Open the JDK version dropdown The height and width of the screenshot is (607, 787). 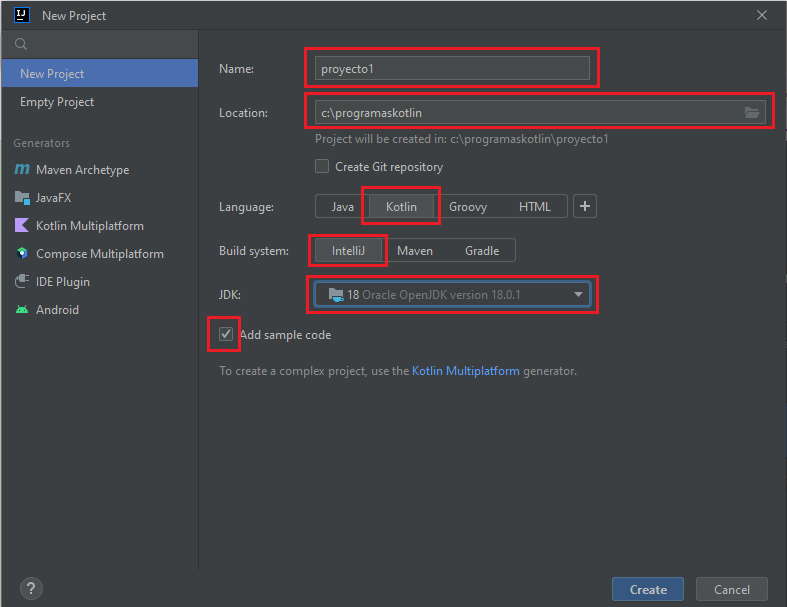[x=452, y=295]
